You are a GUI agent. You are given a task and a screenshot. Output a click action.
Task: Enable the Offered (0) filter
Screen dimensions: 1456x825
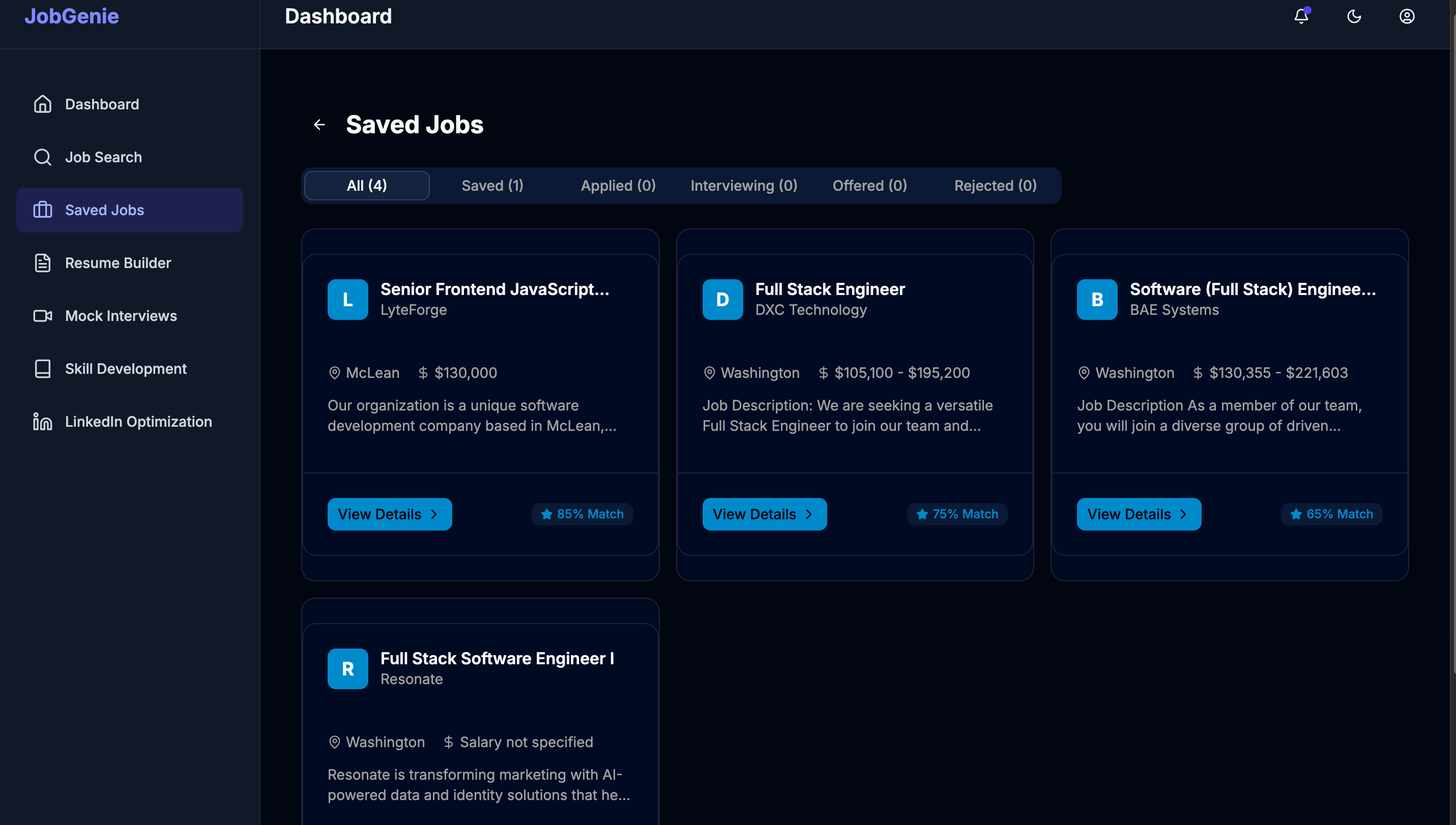(870, 185)
